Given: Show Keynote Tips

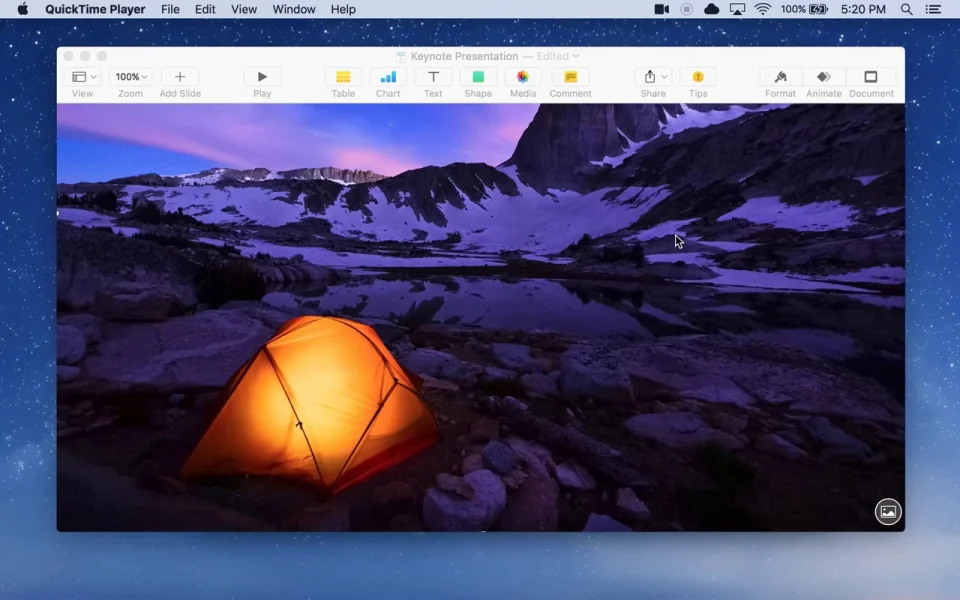Looking at the screenshot, I should click(698, 78).
